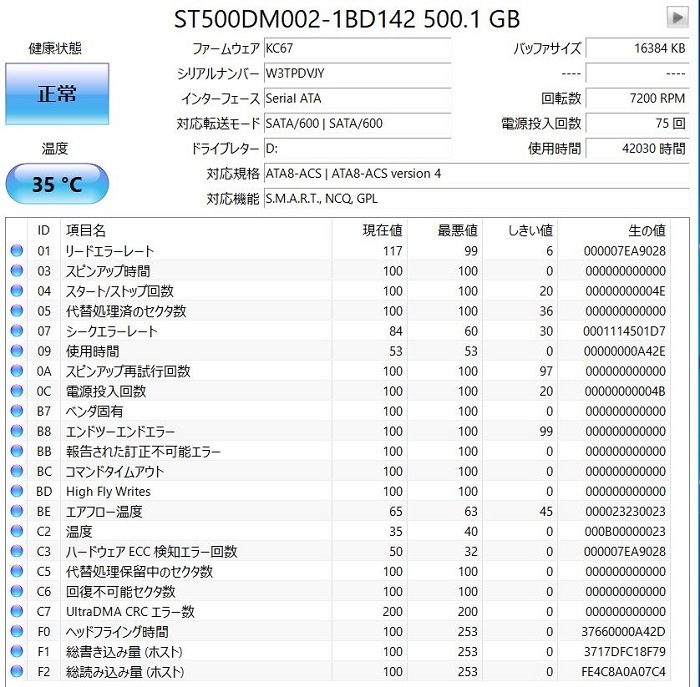The height and width of the screenshot is (687, 700).
Task: Click status dot for row F0 ヘッドフライング時間
Action: pyautogui.click(x=17, y=631)
